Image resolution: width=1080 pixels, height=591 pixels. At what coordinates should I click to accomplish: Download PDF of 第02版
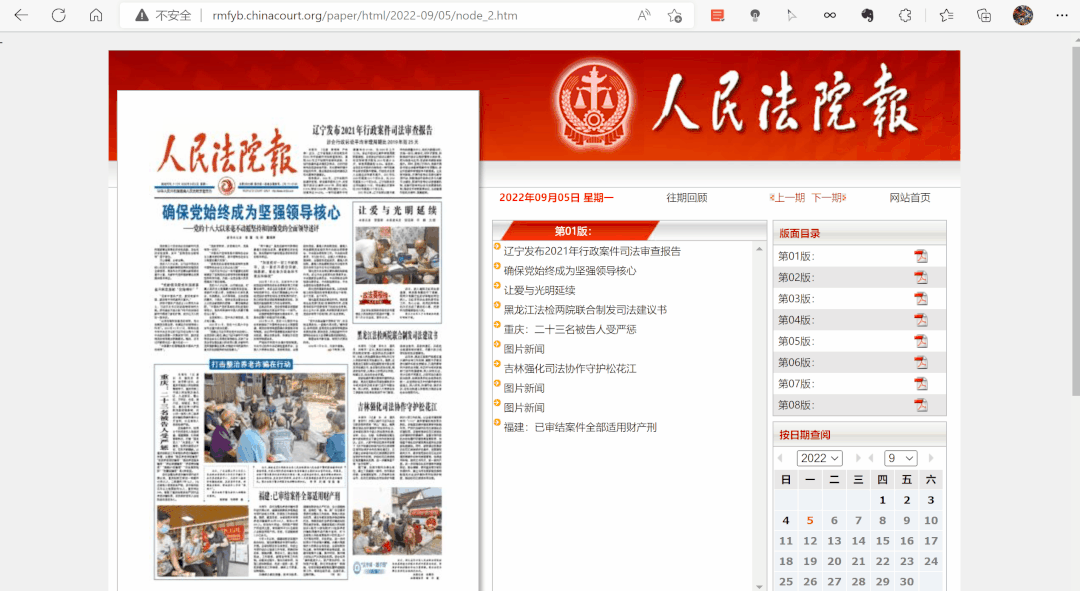(921, 278)
